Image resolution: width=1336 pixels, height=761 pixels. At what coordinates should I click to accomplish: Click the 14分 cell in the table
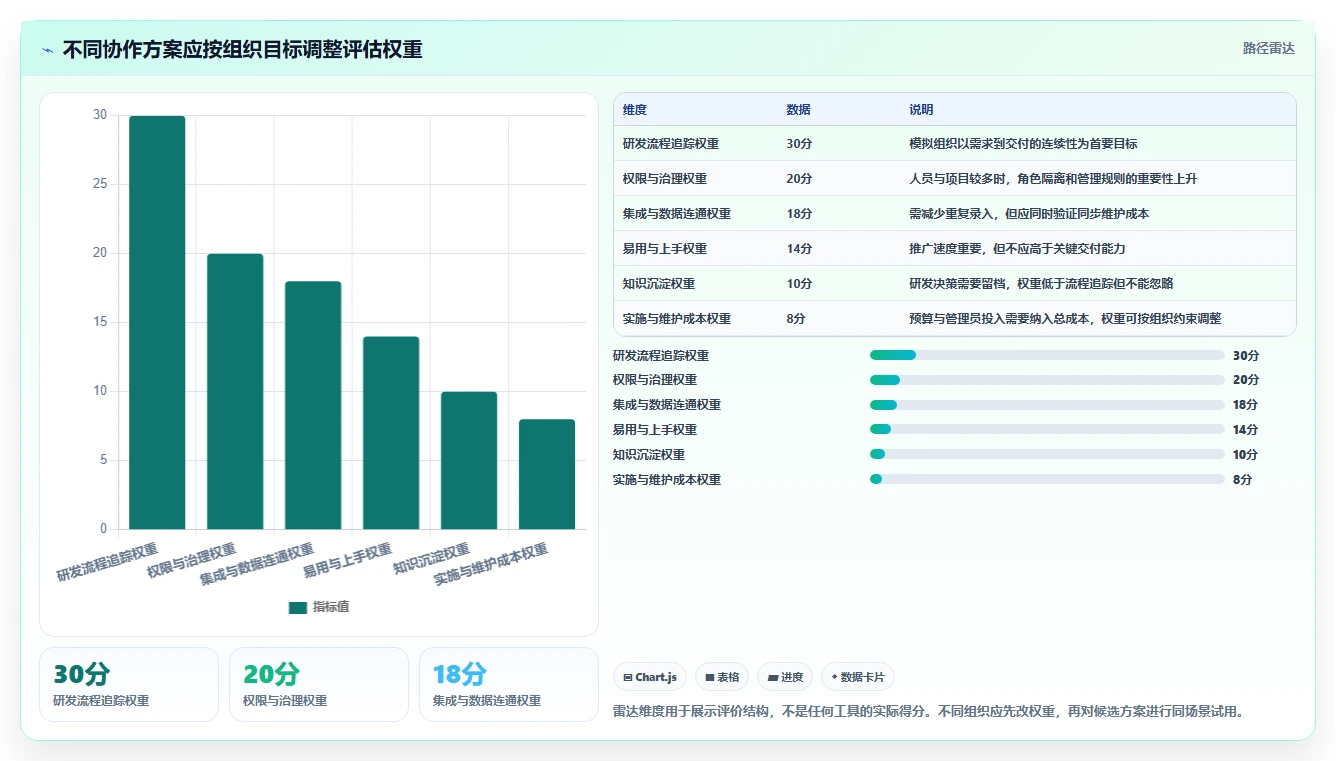[x=838, y=249]
